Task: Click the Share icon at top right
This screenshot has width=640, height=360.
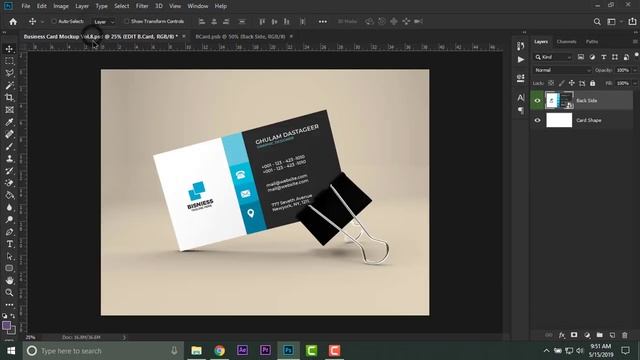Action: 632,22
